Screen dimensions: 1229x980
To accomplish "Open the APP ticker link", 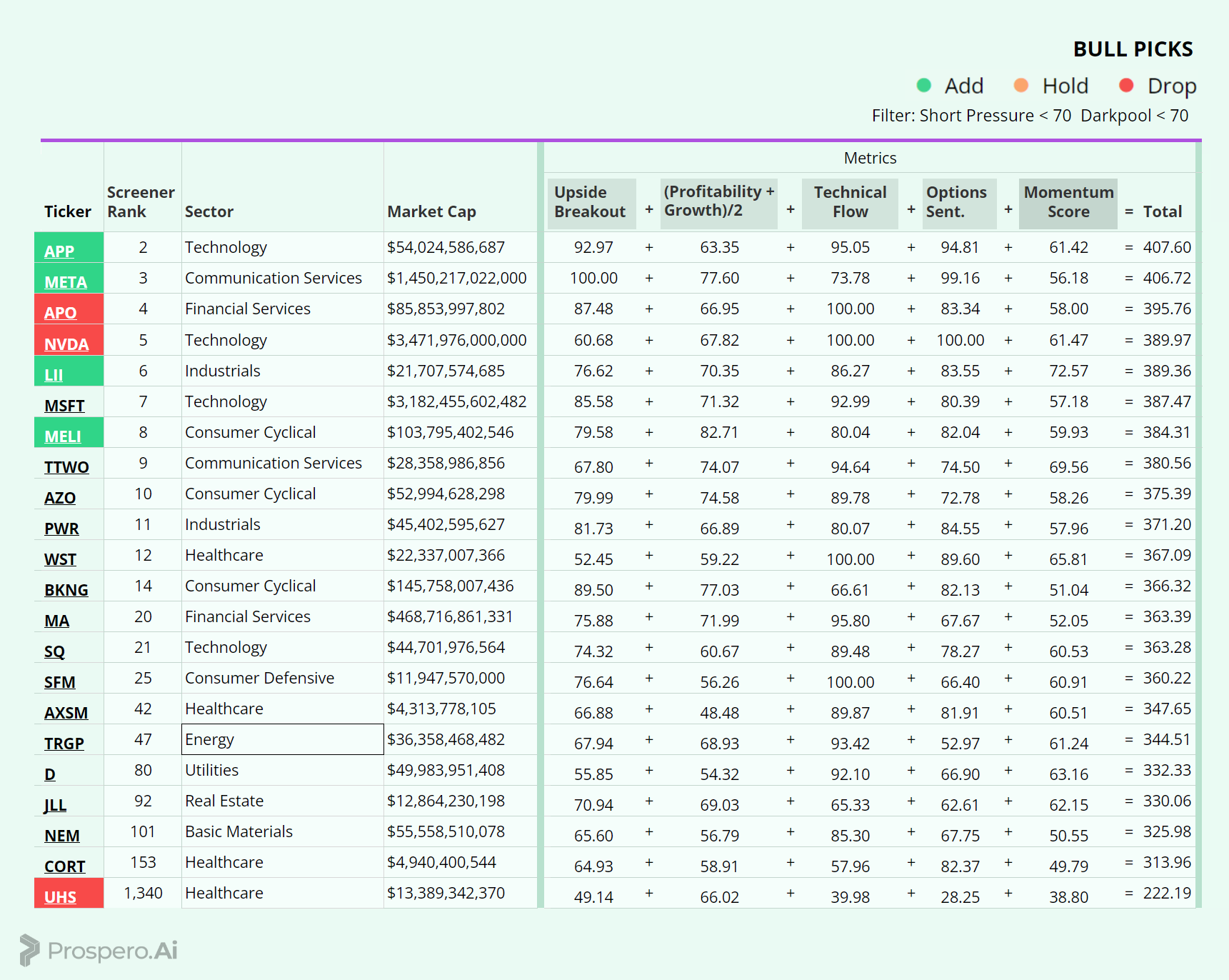I will pyautogui.click(x=59, y=251).
